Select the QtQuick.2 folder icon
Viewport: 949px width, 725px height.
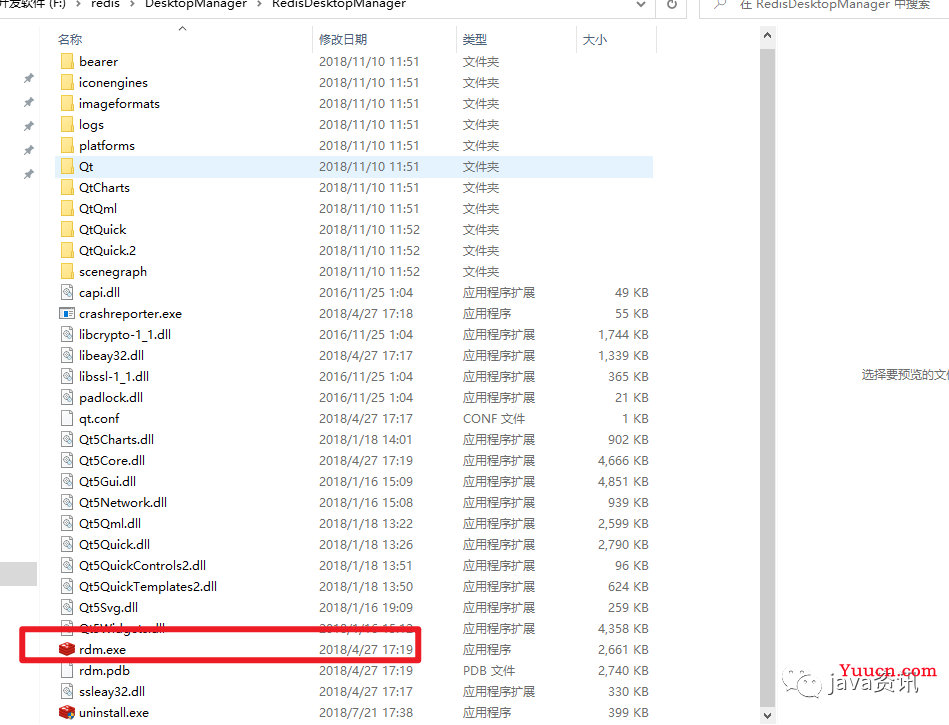tap(67, 250)
